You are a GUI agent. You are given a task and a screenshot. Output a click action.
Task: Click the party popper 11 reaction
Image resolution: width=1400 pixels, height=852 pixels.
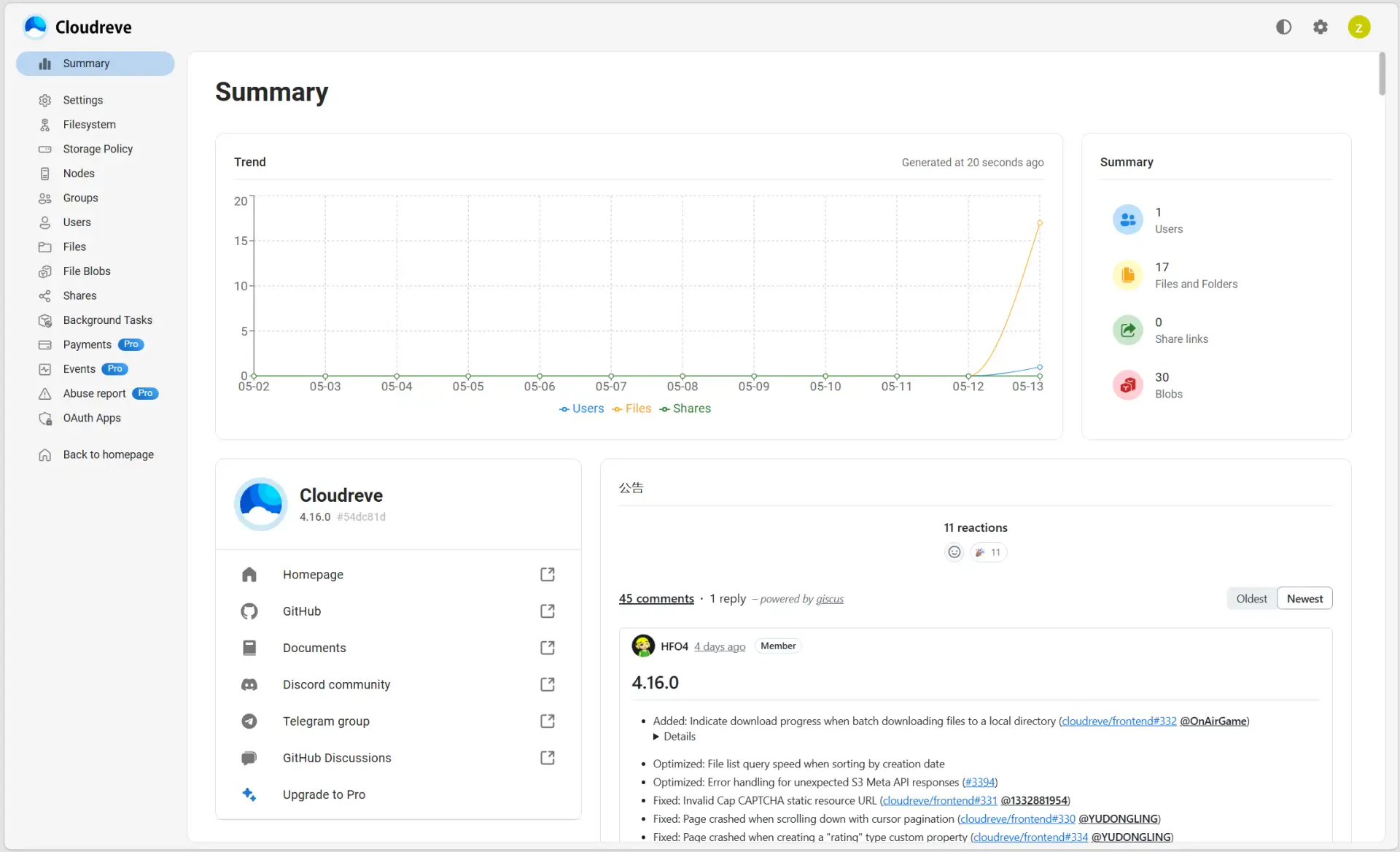point(988,552)
